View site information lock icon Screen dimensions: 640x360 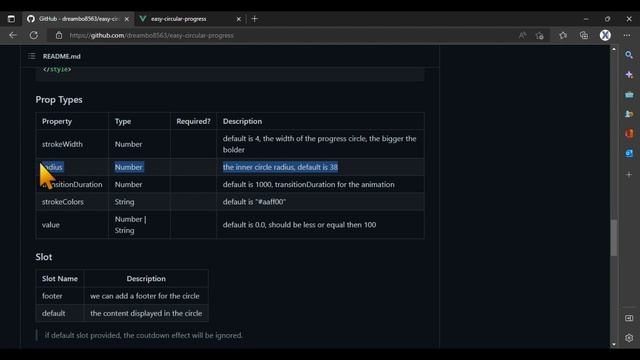click(59, 36)
